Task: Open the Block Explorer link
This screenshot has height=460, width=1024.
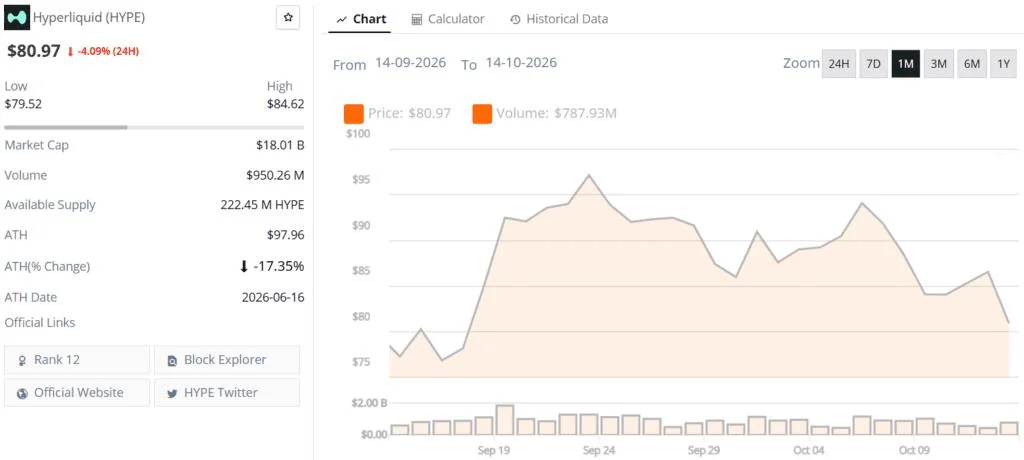Action: [x=227, y=359]
